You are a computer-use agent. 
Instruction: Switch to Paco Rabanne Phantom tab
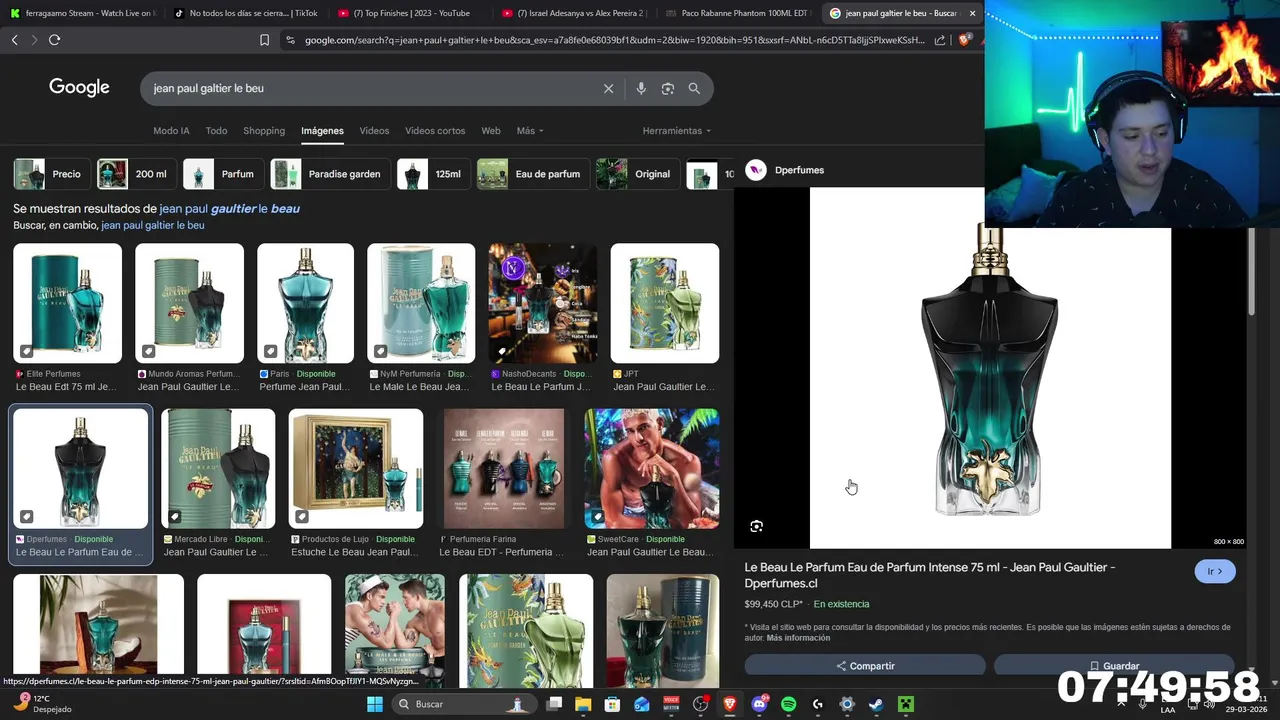(x=736, y=13)
